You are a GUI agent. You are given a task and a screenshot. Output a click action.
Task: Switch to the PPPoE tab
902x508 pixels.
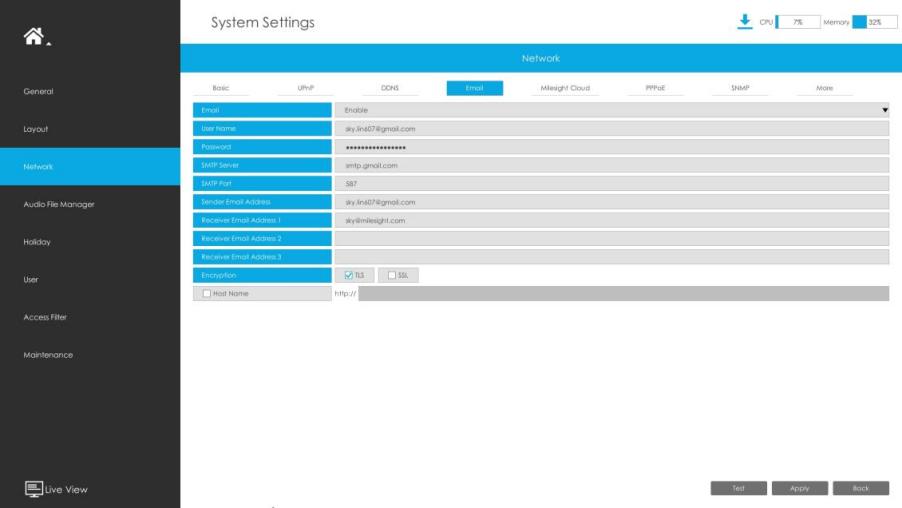tap(655, 88)
